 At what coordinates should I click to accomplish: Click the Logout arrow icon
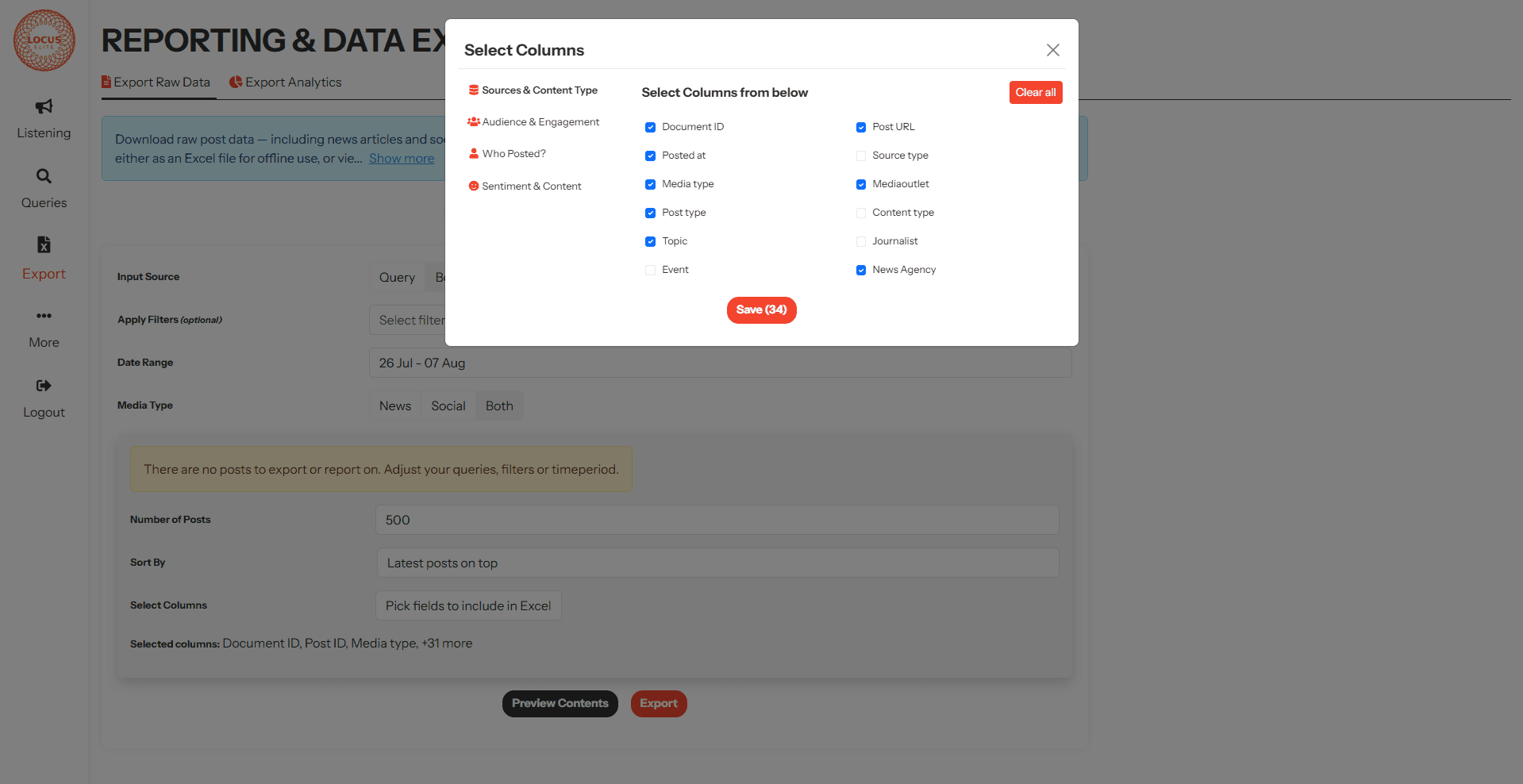(x=44, y=386)
